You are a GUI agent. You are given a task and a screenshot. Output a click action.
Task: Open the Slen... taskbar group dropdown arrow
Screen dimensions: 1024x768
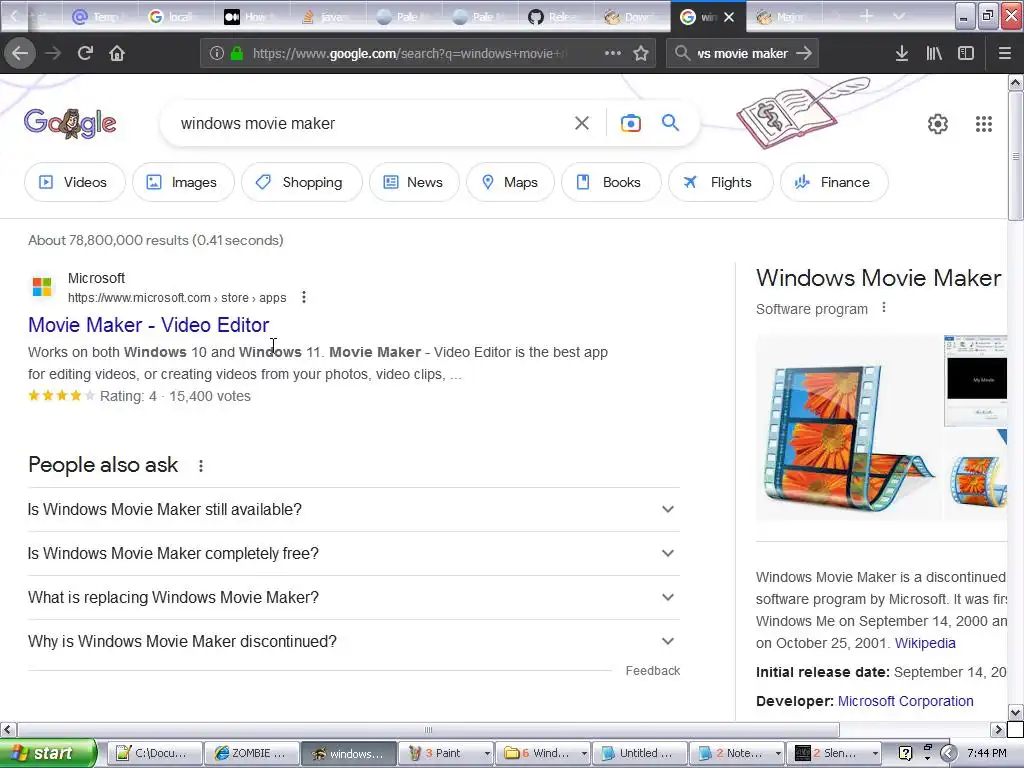pyautogui.click(x=875, y=753)
